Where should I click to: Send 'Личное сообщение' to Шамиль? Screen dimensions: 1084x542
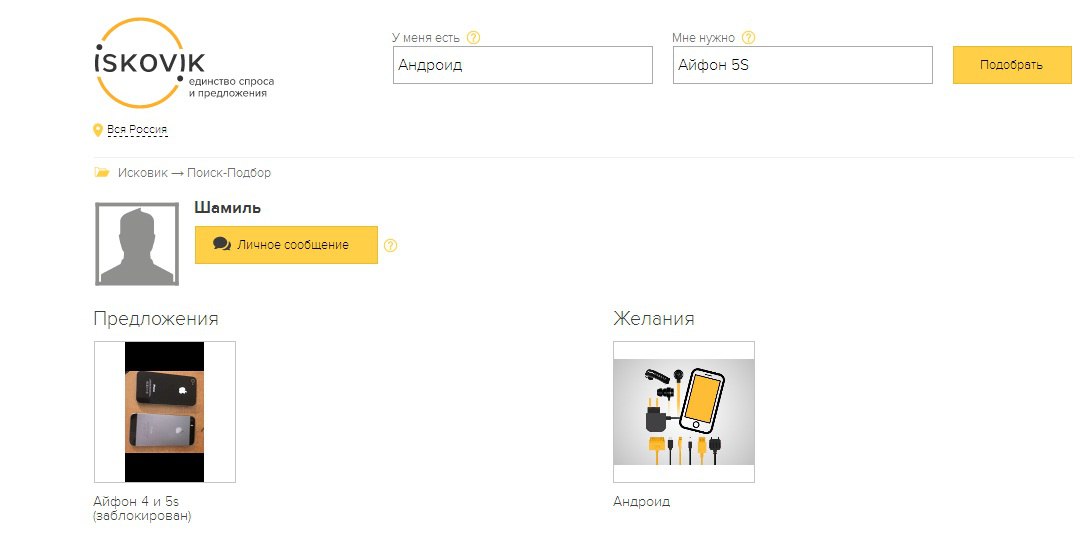coord(286,245)
